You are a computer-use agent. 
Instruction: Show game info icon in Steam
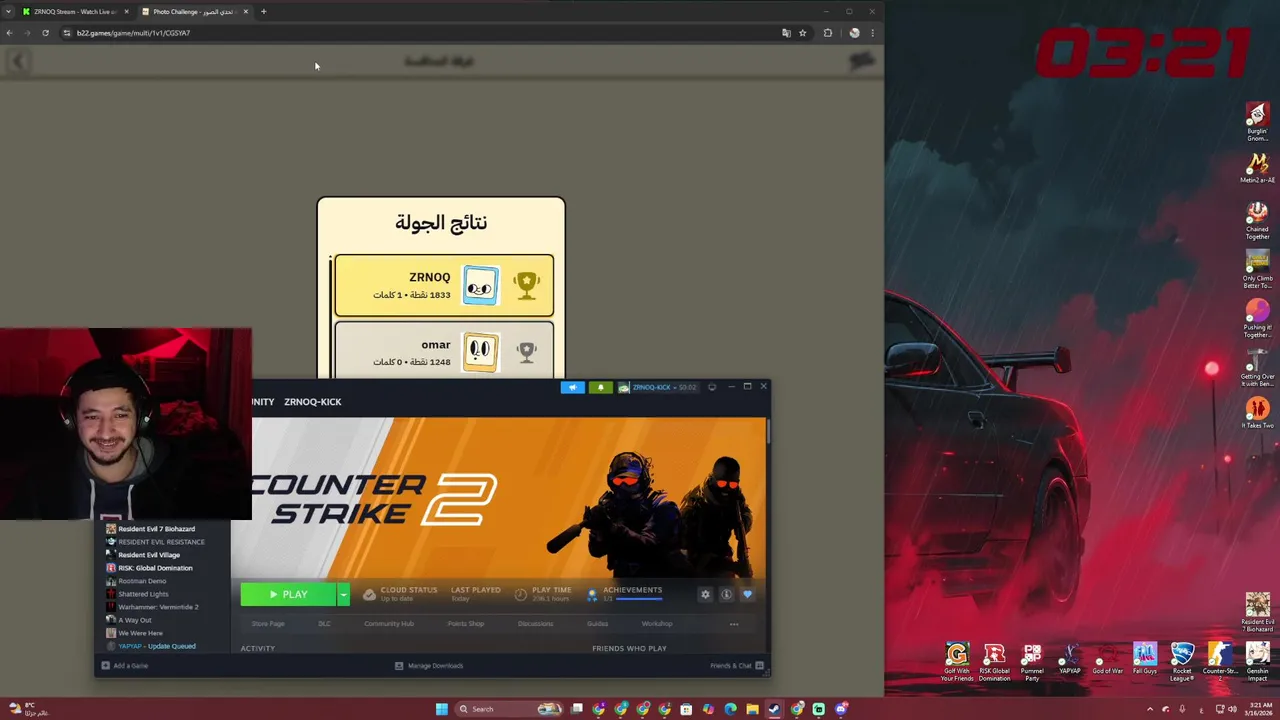[x=726, y=594]
